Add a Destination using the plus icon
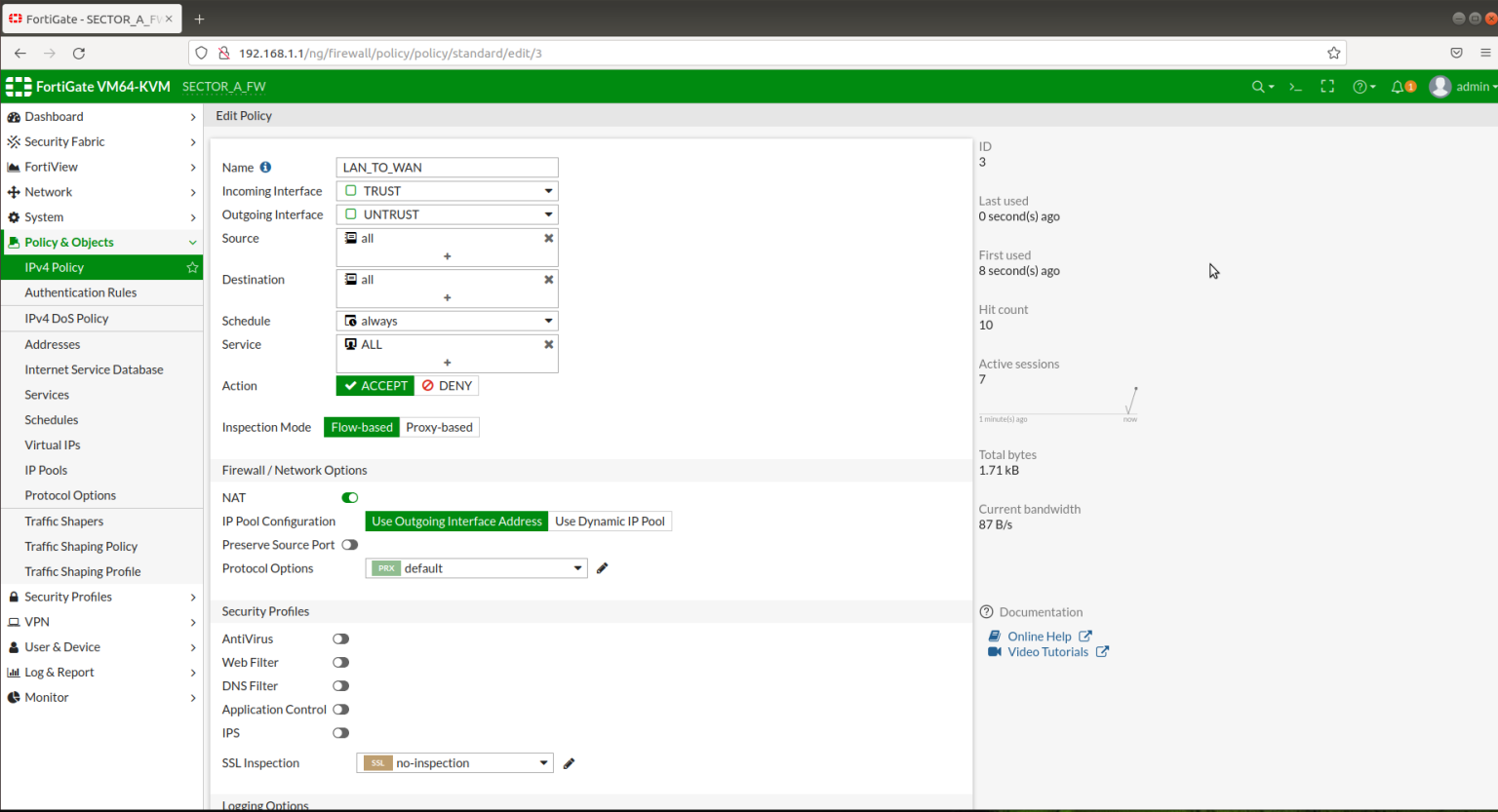Image resolution: width=1498 pixels, height=812 pixels. point(447,299)
